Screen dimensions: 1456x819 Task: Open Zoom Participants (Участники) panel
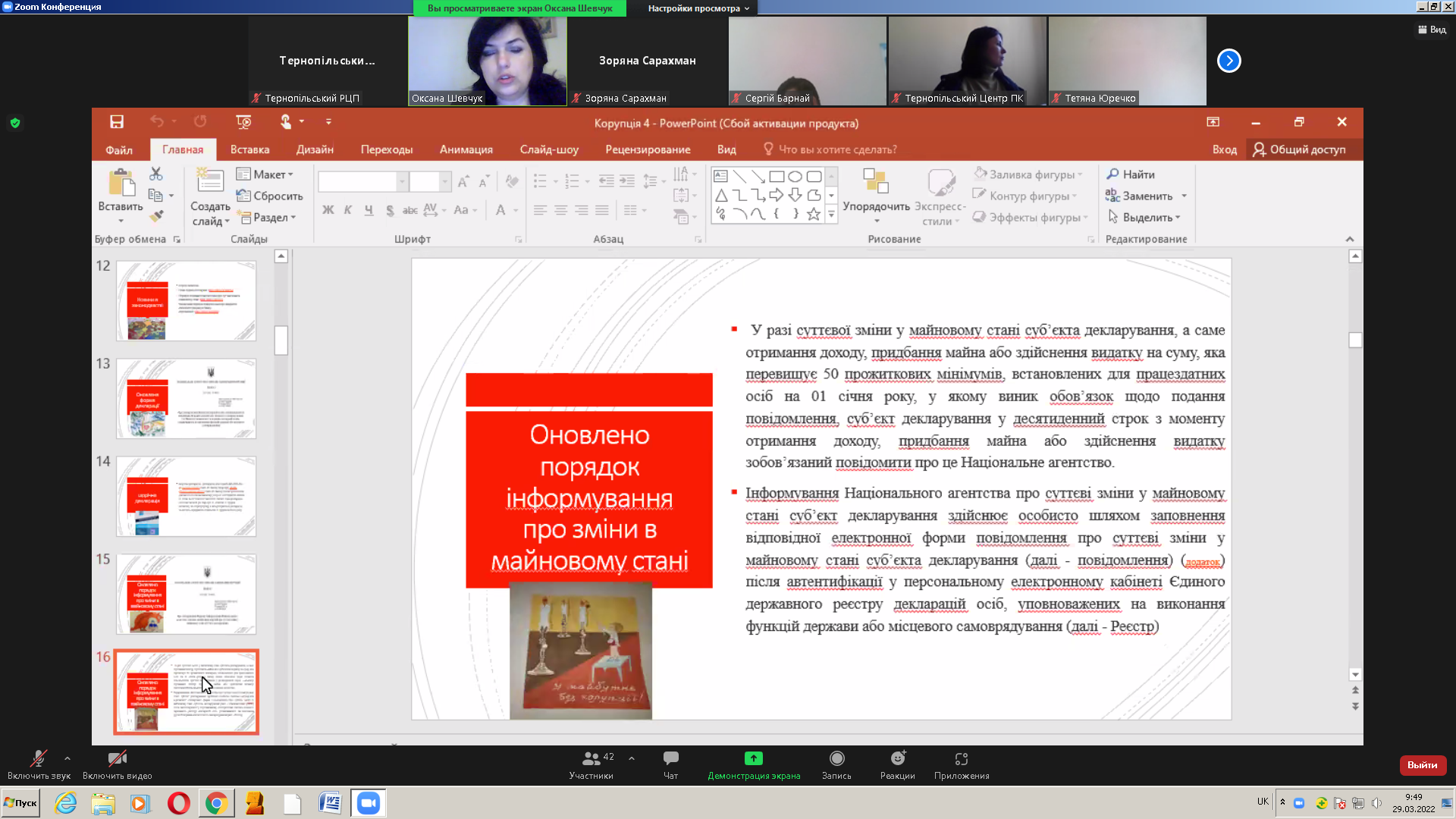click(591, 764)
